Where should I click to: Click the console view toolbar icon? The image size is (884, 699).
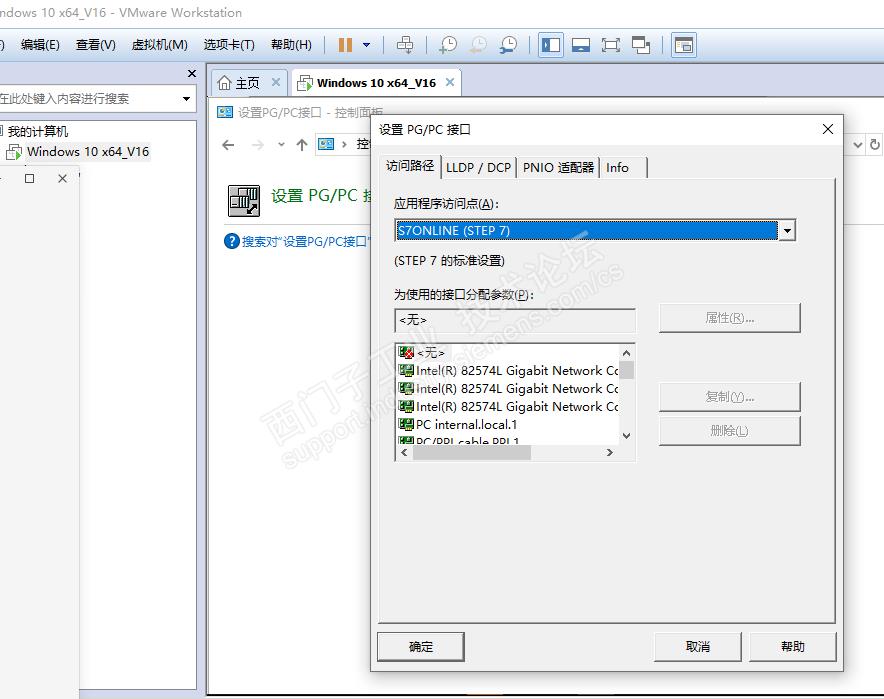point(684,45)
